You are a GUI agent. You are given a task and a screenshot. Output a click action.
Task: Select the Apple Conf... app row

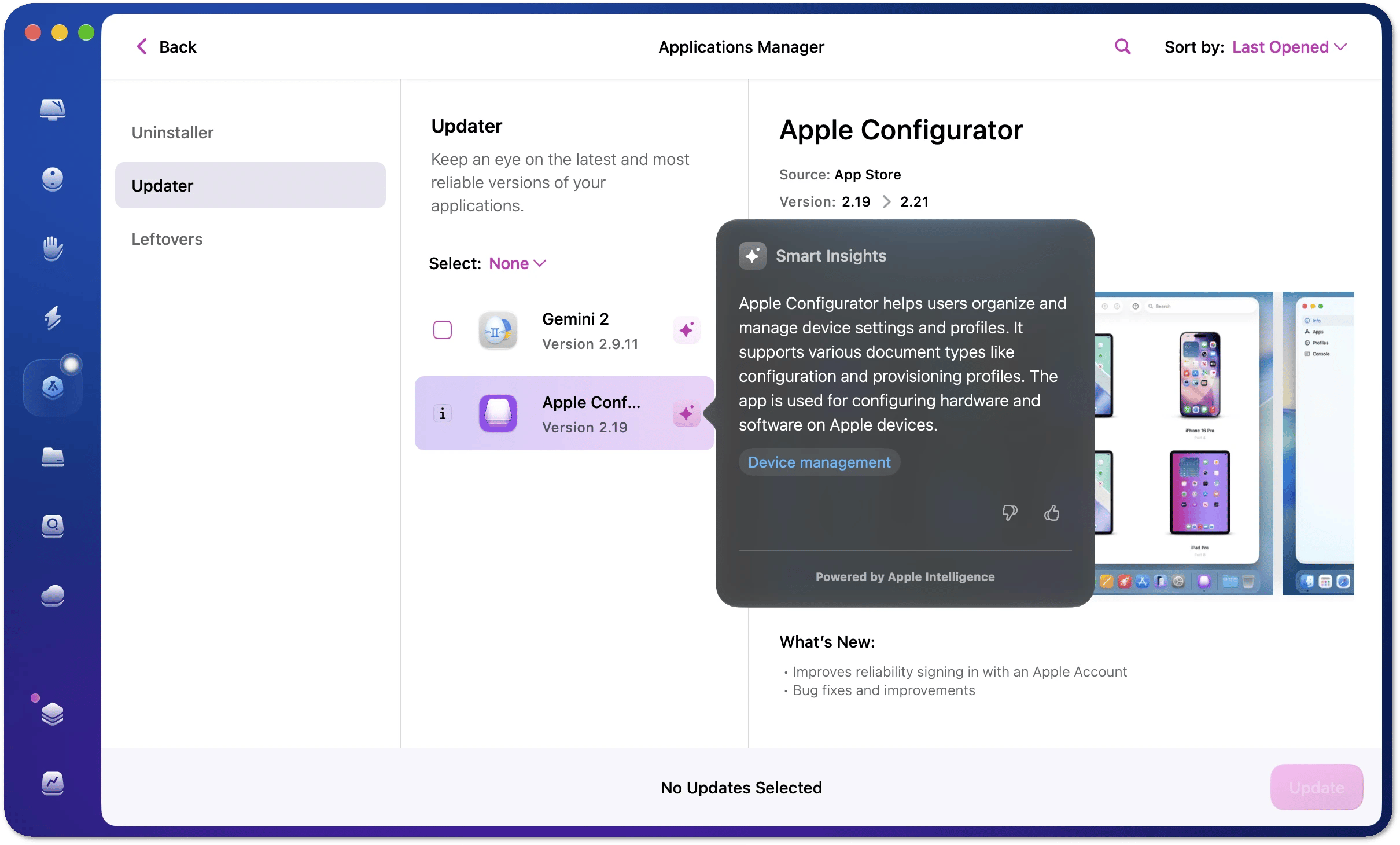pyautogui.click(x=564, y=413)
